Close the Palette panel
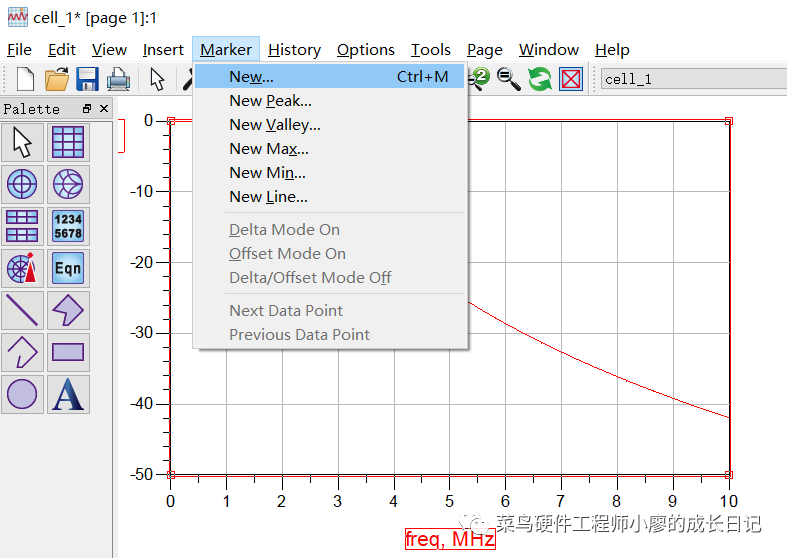 (104, 108)
